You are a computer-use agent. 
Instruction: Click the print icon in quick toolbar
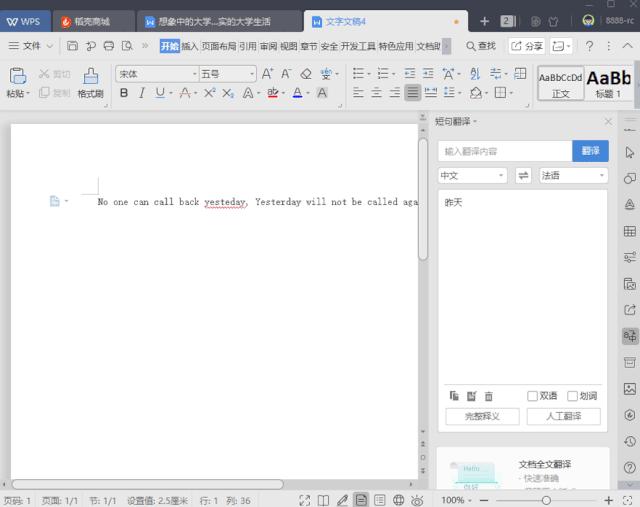(109, 46)
